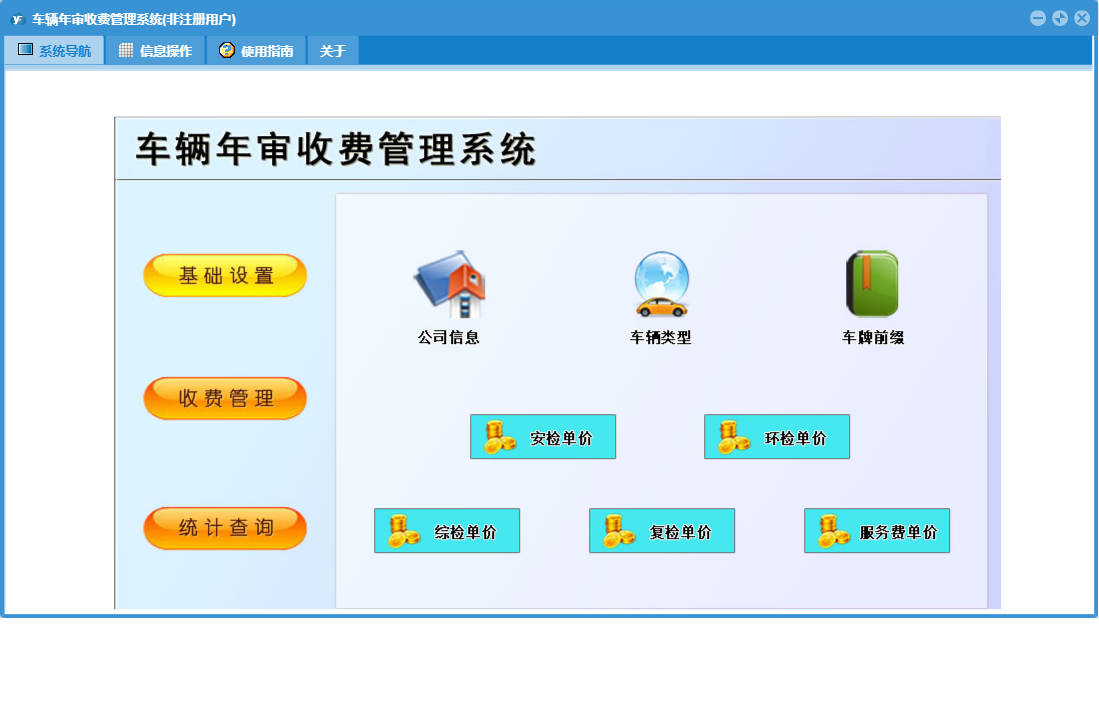The height and width of the screenshot is (723, 1099).
Task: Close the window with the X button
Action: coord(1082,18)
